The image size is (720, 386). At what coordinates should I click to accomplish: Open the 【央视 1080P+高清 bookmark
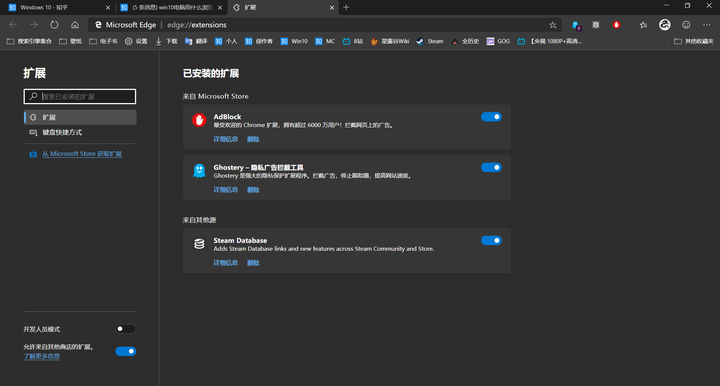coord(550,41)
